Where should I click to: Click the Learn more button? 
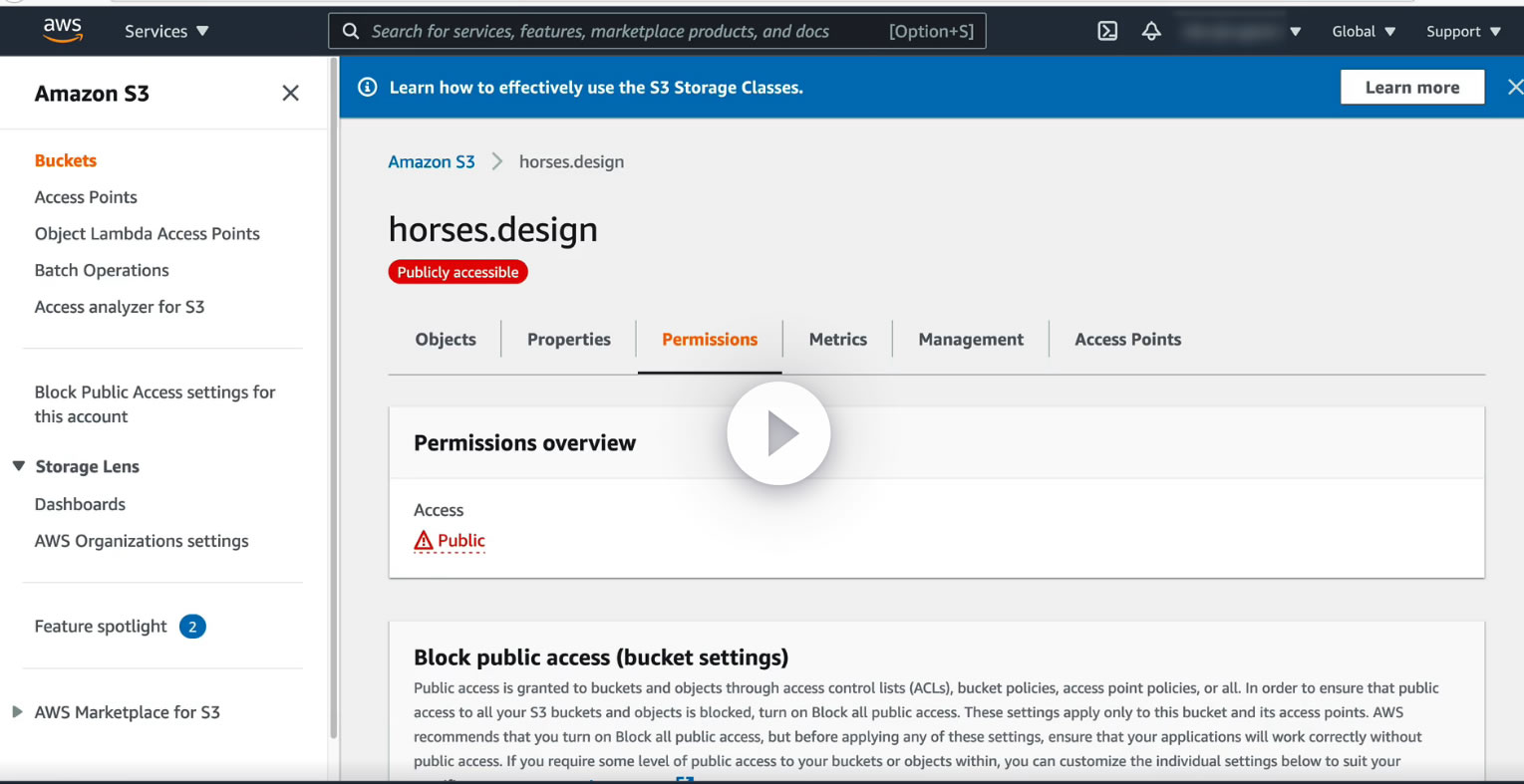click(x=1411, y=88)
